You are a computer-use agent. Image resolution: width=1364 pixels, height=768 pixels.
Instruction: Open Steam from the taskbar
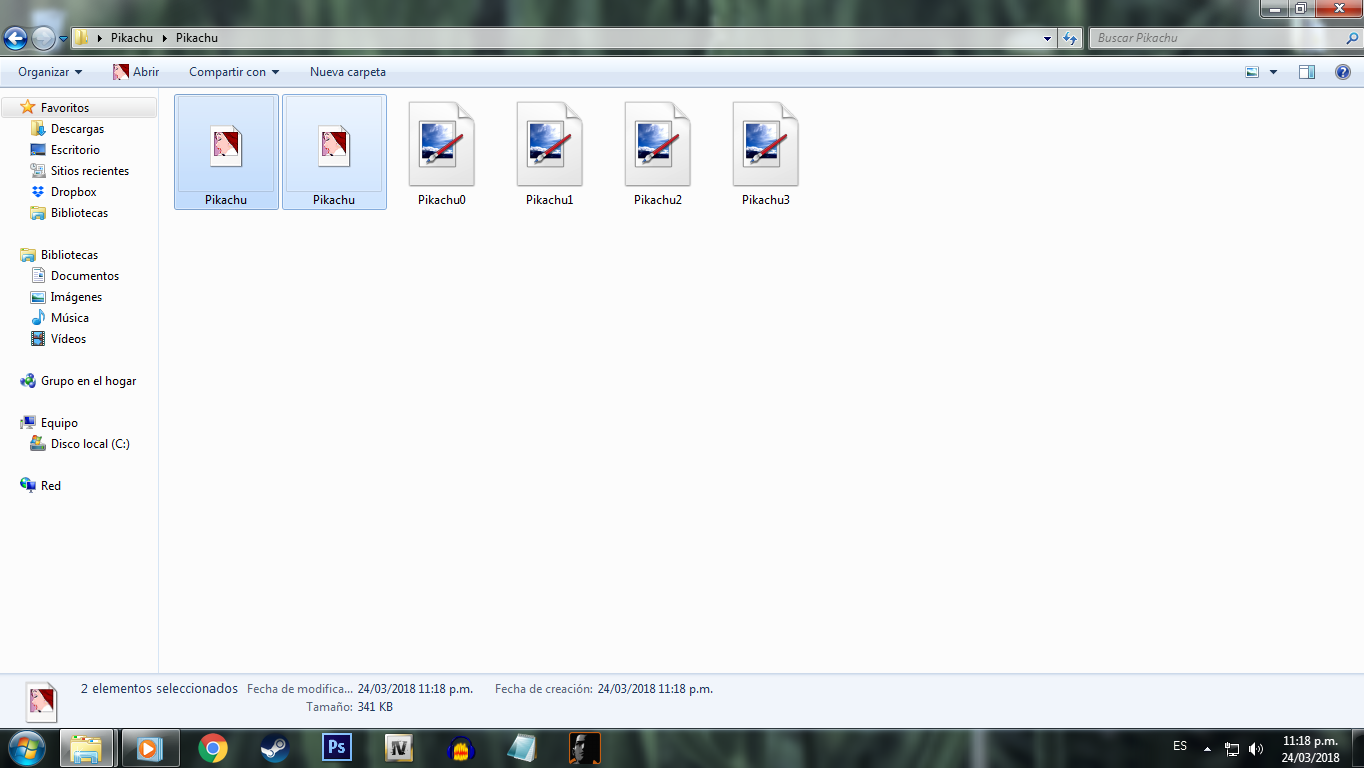[x=275, y=748]
